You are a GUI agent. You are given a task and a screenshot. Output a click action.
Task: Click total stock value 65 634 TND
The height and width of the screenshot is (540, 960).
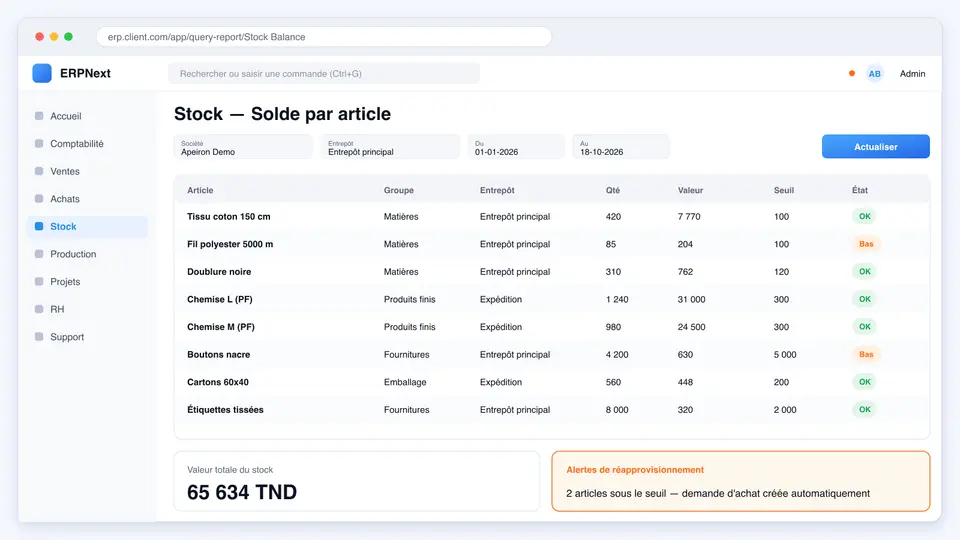[x=242, y=492]
